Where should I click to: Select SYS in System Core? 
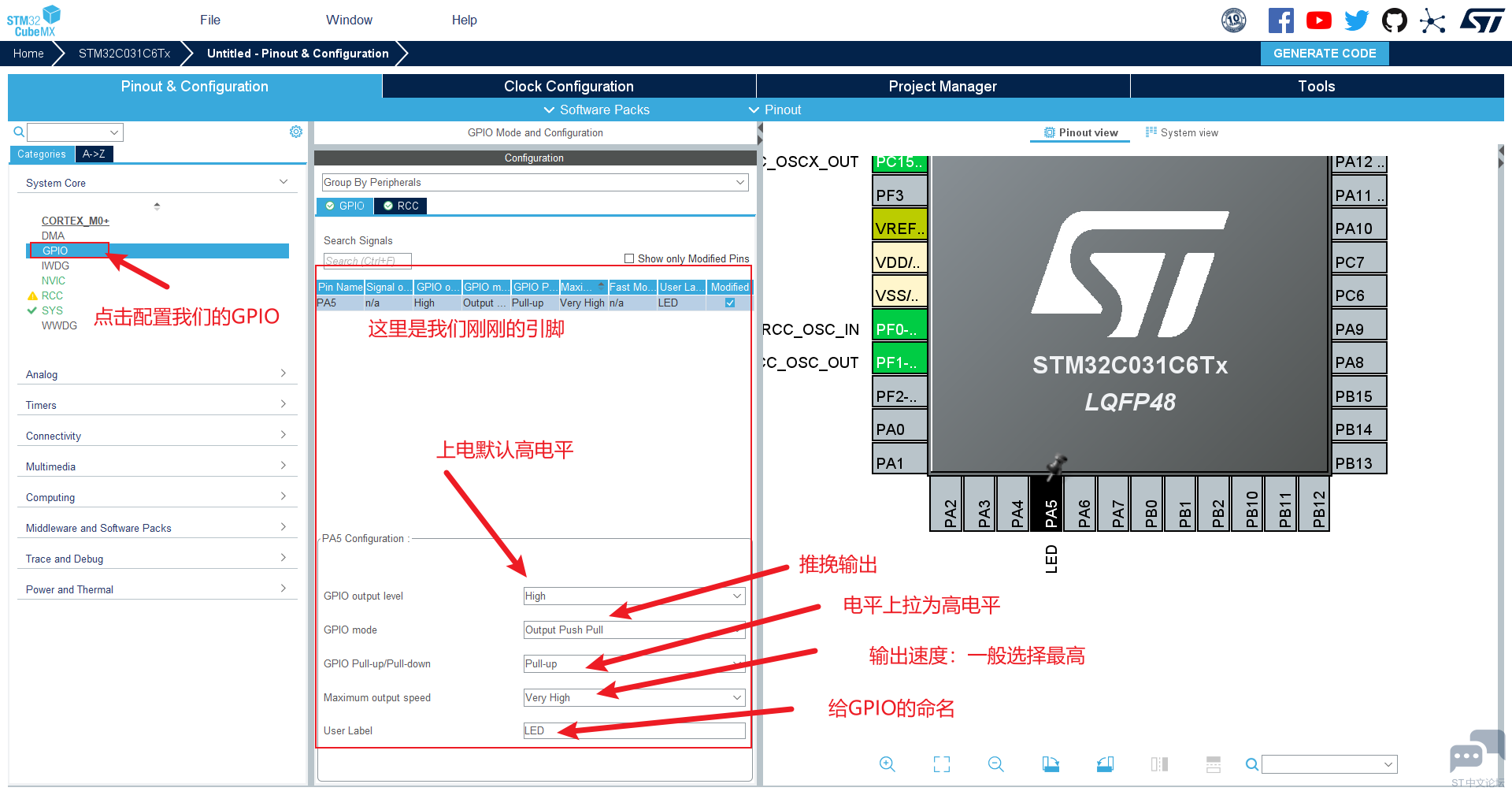click(x=52, y=310)
